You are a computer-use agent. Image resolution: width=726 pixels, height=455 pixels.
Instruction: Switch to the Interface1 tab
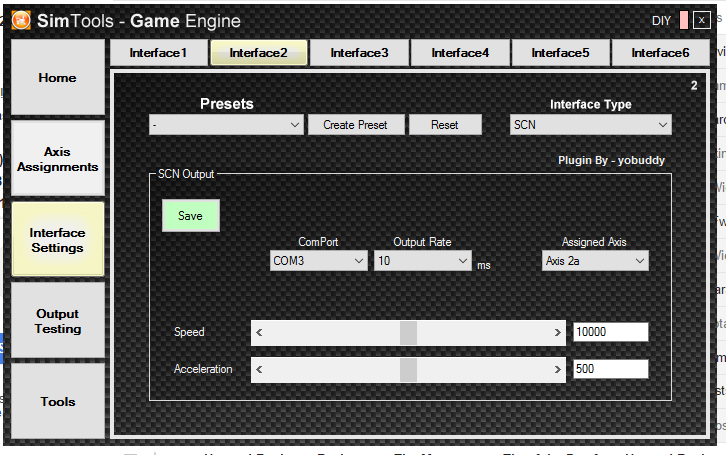click(158, 53)
